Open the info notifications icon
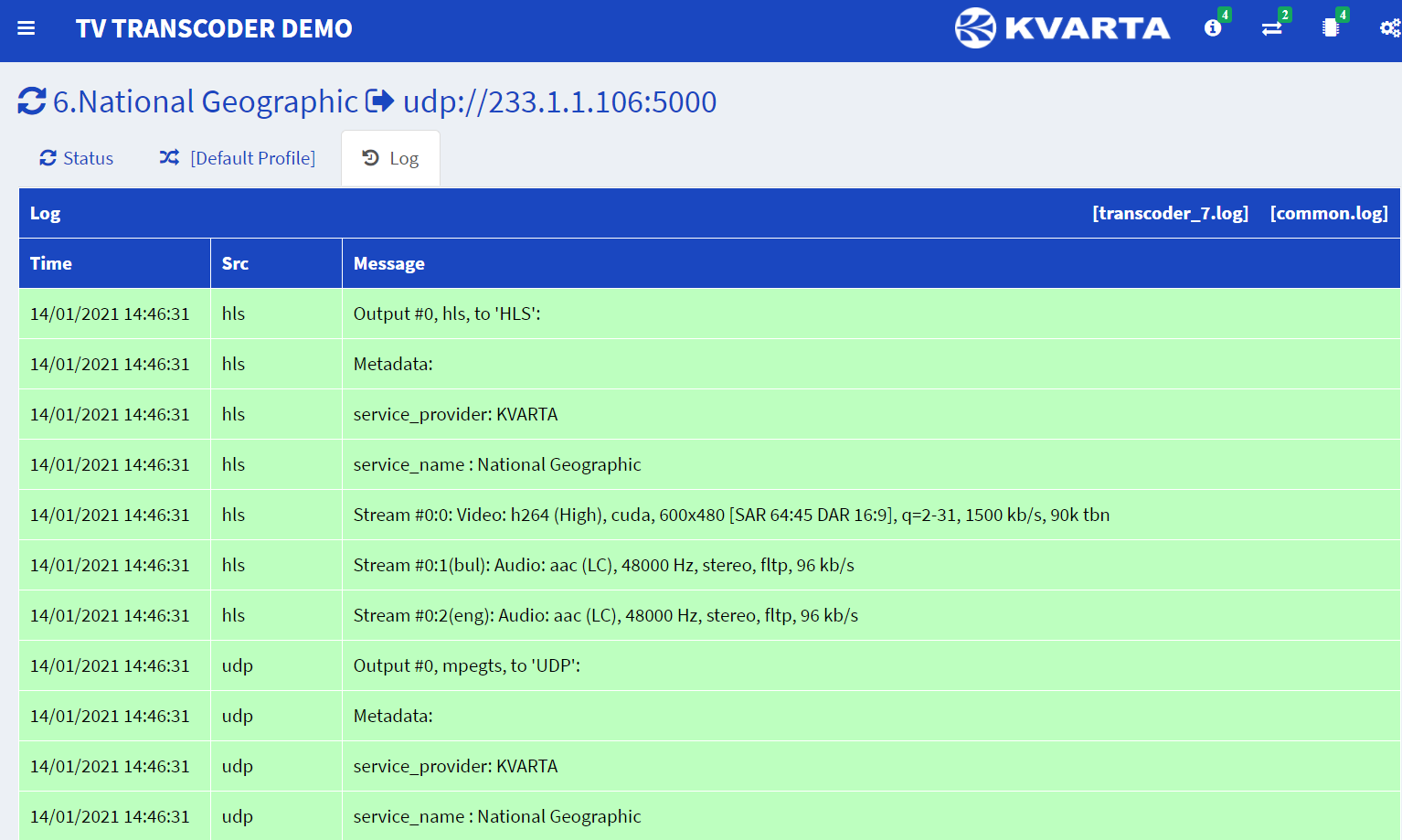 click(x=1214, y=28)
